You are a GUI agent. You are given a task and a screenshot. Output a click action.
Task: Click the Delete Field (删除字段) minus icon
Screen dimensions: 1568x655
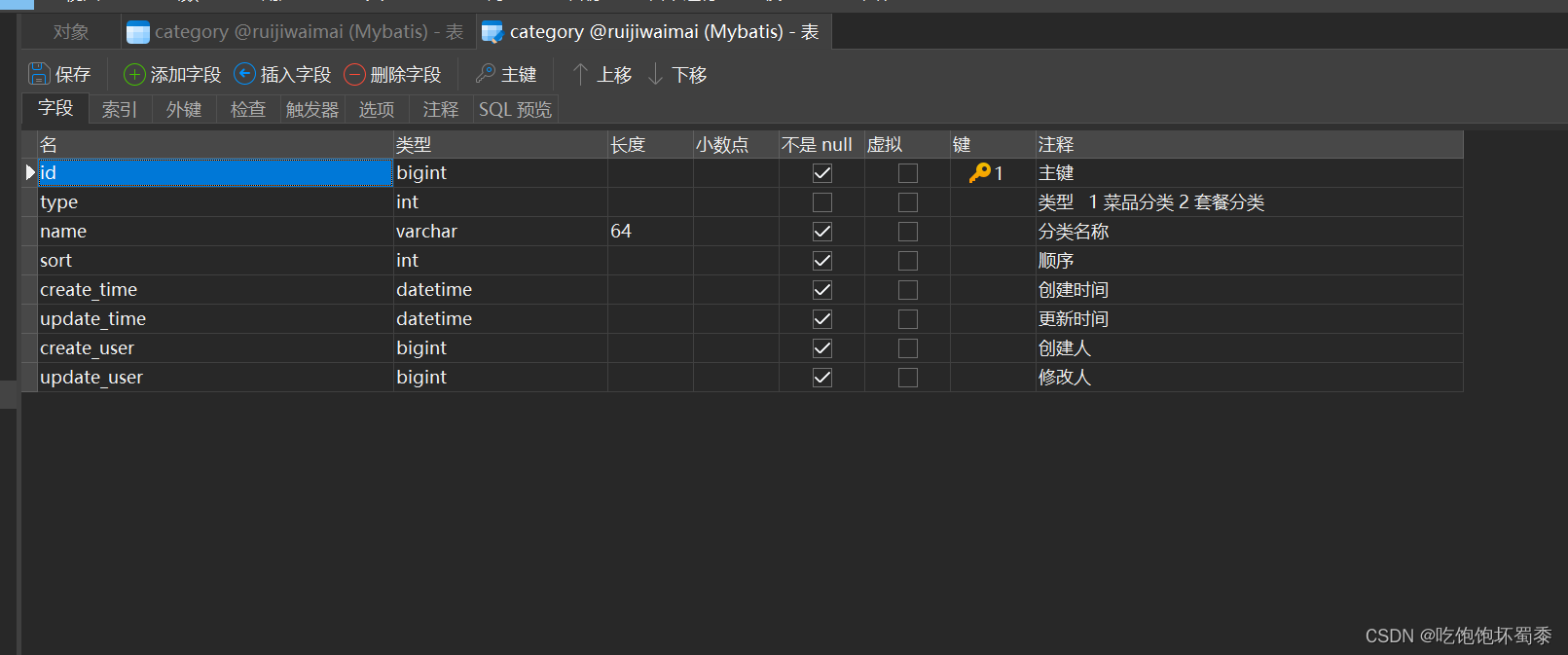coord(355,74)
